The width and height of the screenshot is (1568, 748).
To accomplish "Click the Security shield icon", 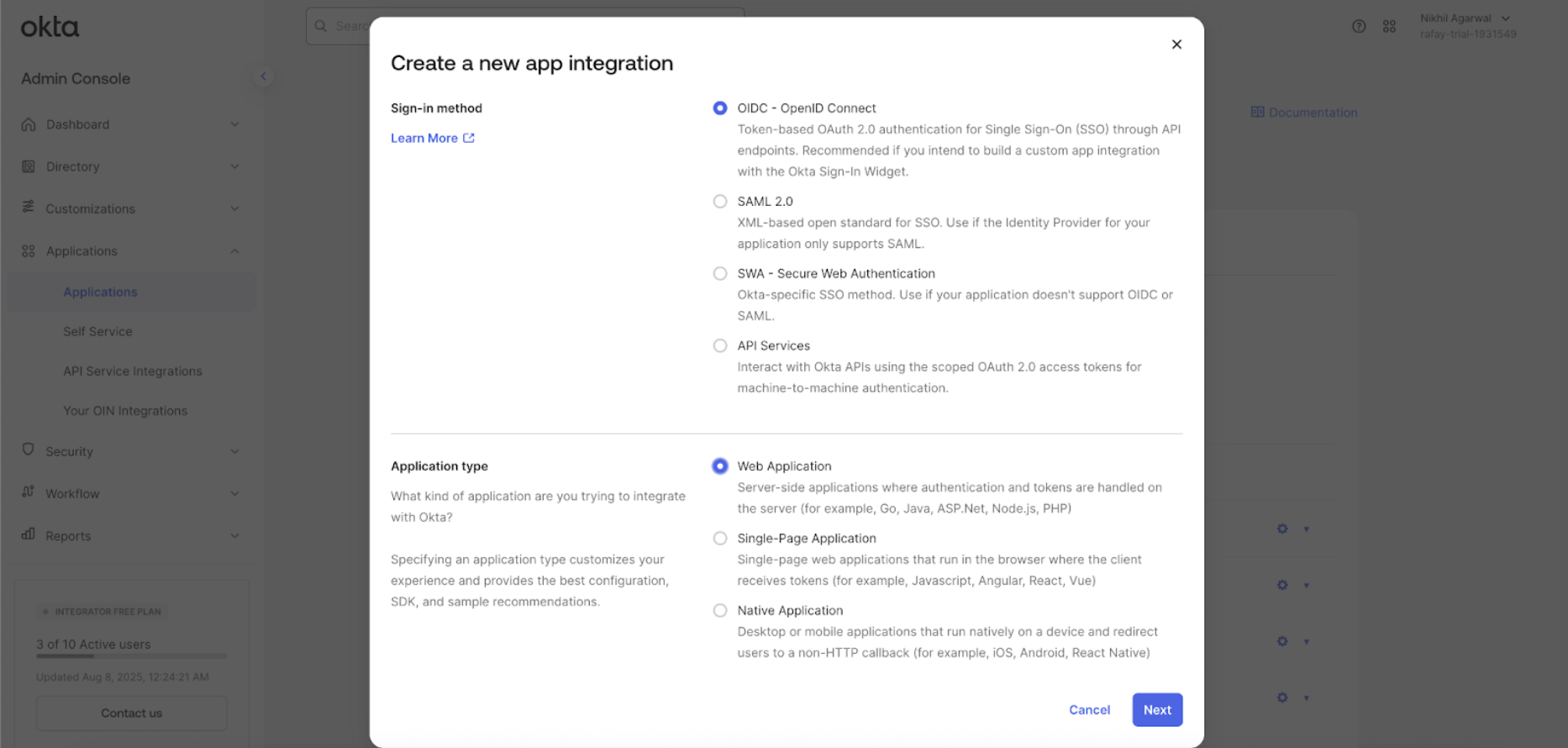I will [x=29, y=450].
